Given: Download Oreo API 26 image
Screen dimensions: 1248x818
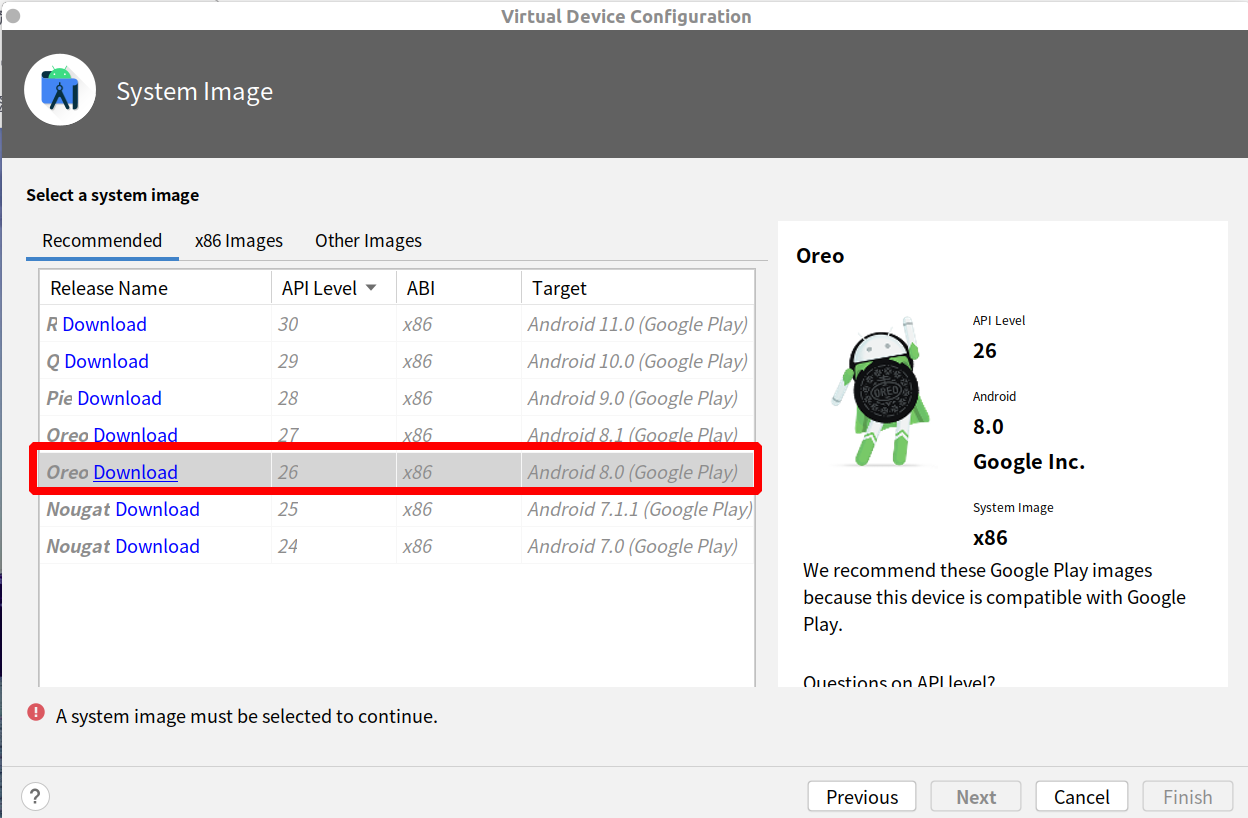Looking at the screenshot, I should 135,472.
